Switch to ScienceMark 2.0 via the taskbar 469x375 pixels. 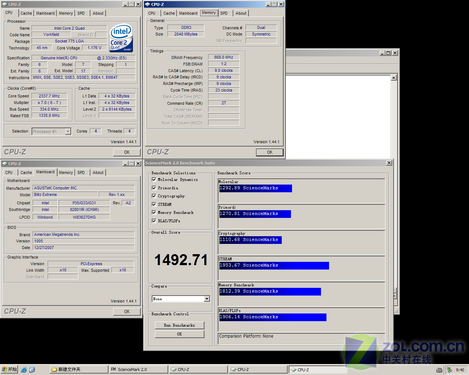(138, 369)
